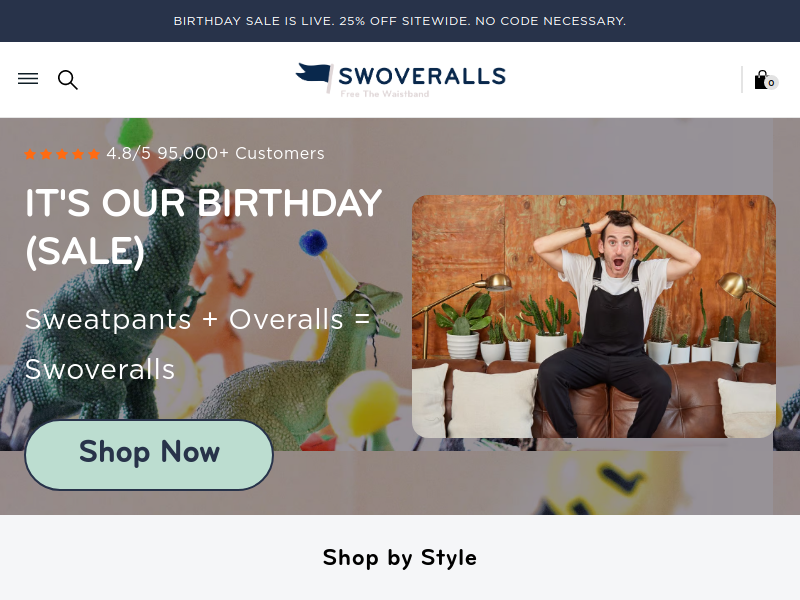Click the cart item count badge
800x600 pixels.
click(771, 83)
